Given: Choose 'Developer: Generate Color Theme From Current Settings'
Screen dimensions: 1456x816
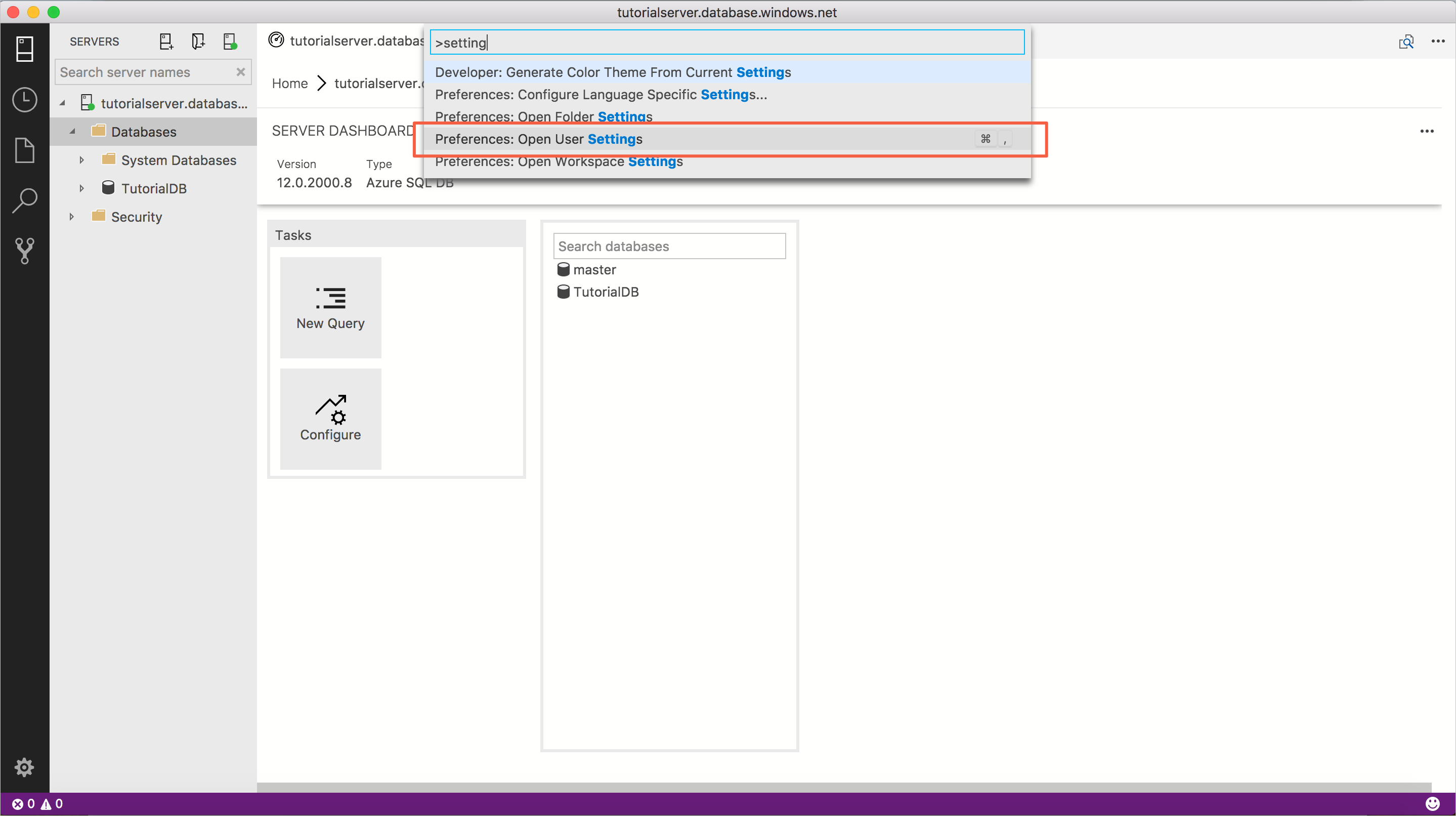Looking at the screenshot, I should [612, 72].
